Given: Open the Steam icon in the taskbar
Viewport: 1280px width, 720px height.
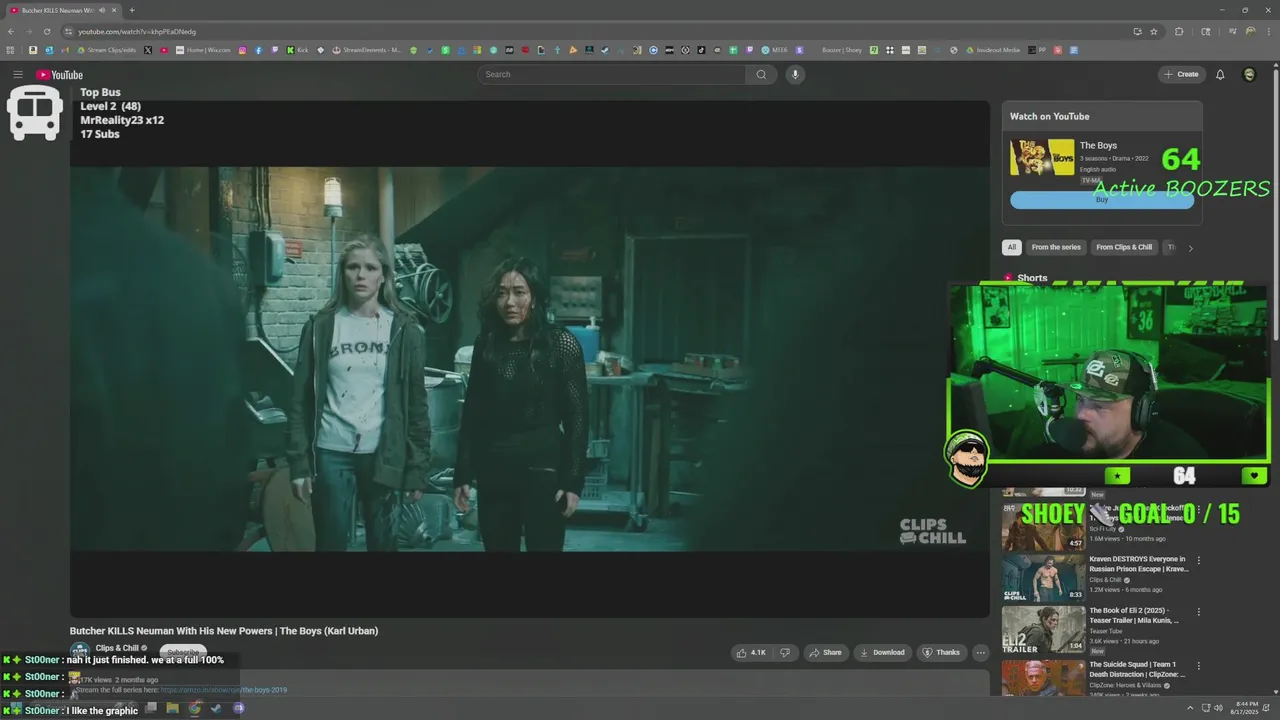Looking at the screenshot, I should pos(216,708).
